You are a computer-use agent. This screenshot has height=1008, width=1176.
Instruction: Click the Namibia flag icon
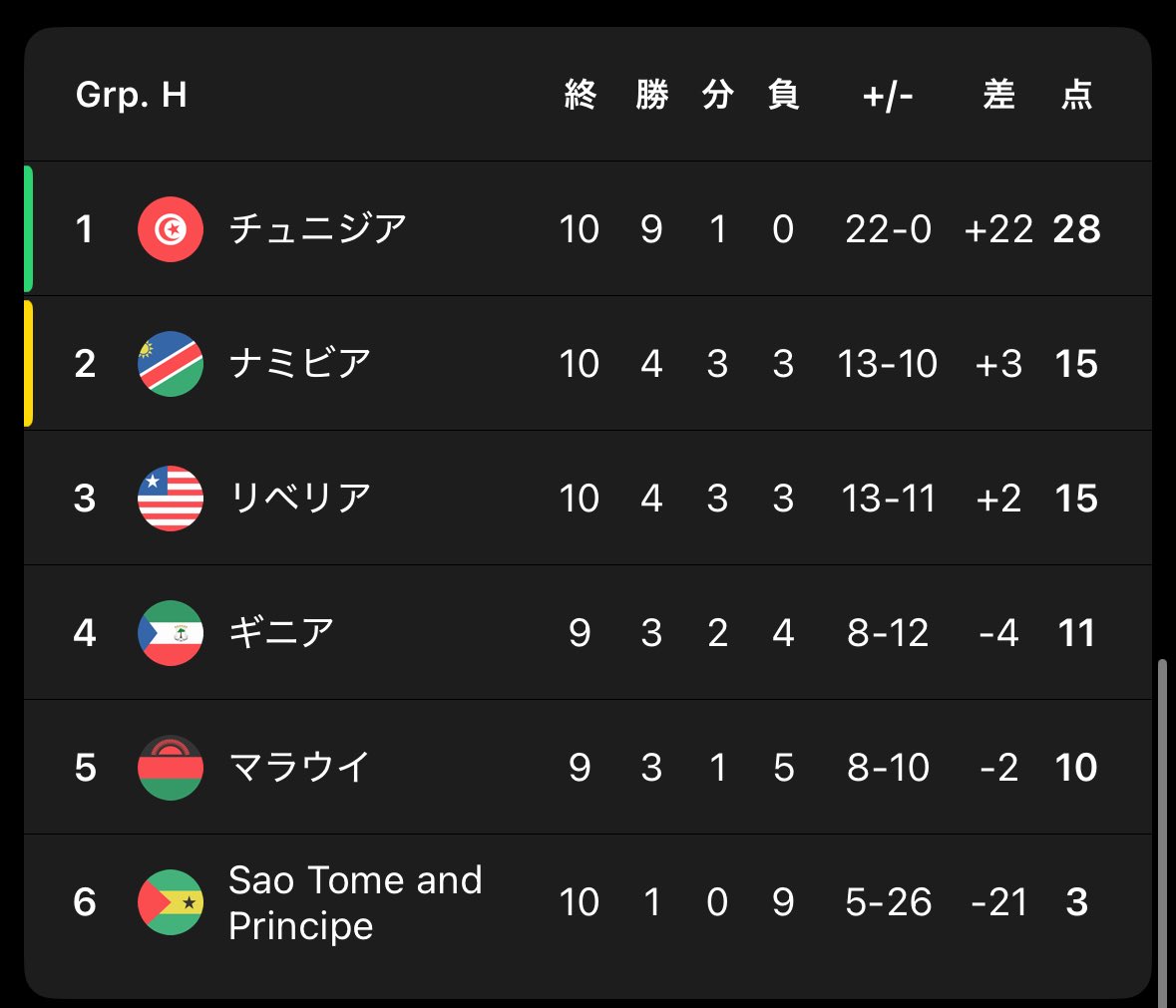tap(171, 364)
